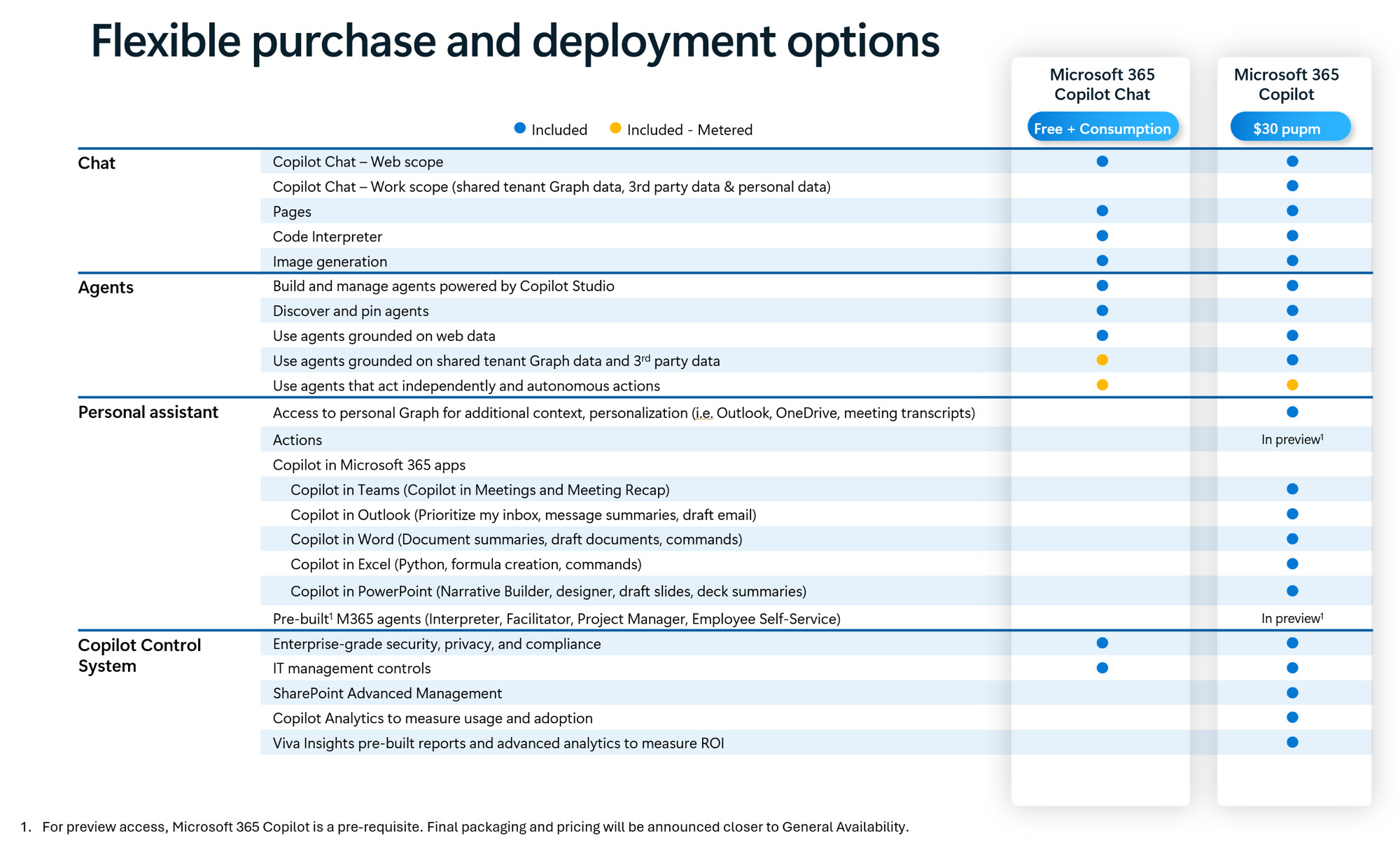Click yellow Copilot dot for autonomous actions row
This screenshot has height=854, width=1400.
click(1292, 385)
